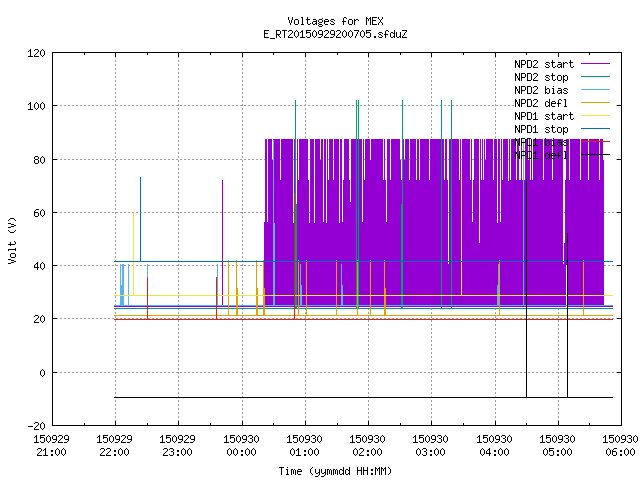The height and width of the screenshot is (480, 640).
Task: Select the E_RT20150929200705.sfduZ file name subtitle
Action: pyautogui.click(x=335, y=34)
